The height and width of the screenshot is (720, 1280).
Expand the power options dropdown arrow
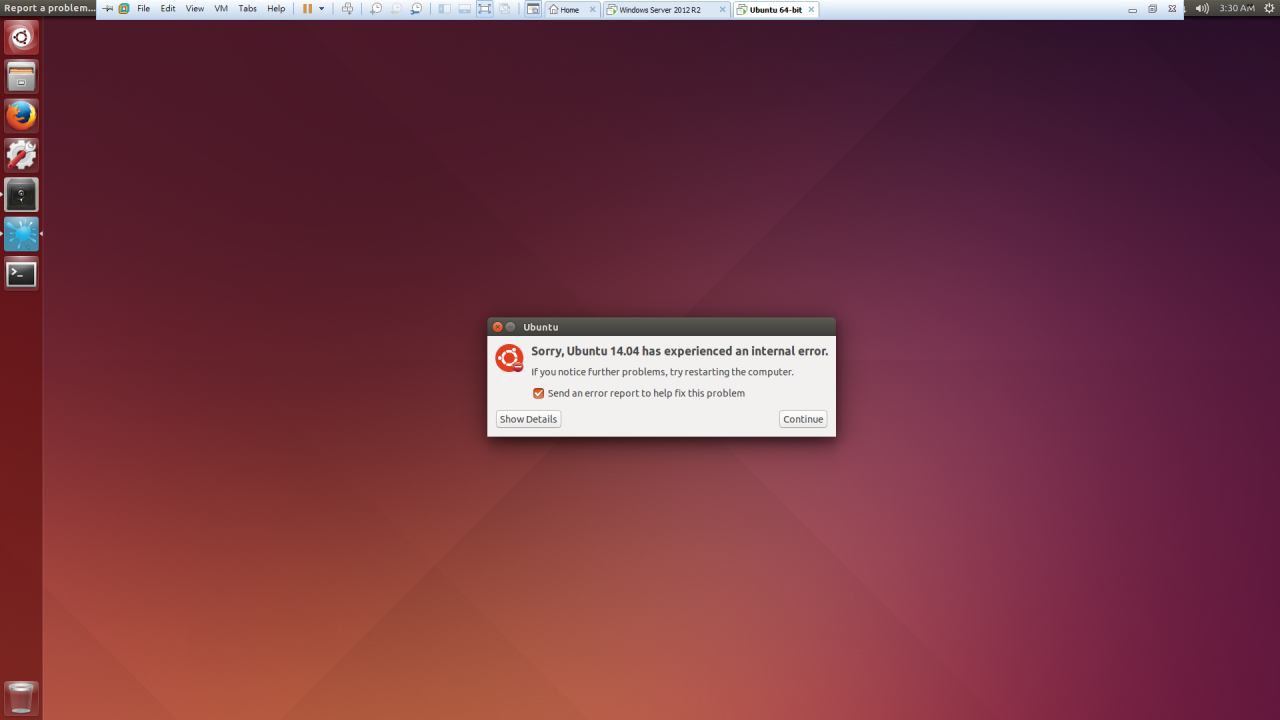pyautogui.click(x=321, y=9)
